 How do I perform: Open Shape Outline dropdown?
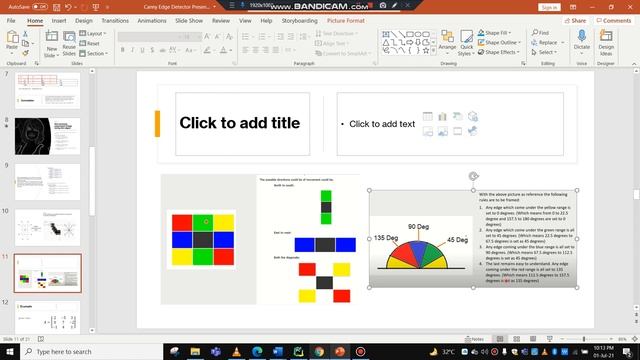tap(499, 42)
